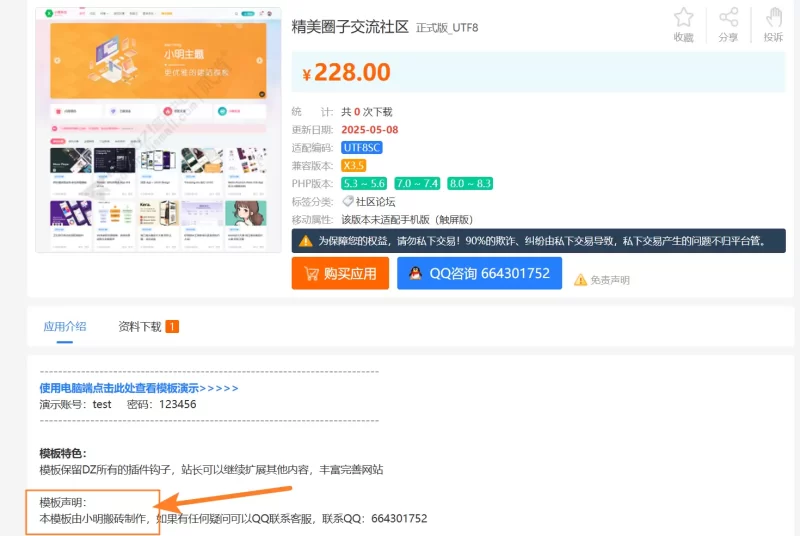Click the shopping cart icon in 购买应用
Image resolution: width=800 pixels, height=536 pixels.
(x=311, y=273)
